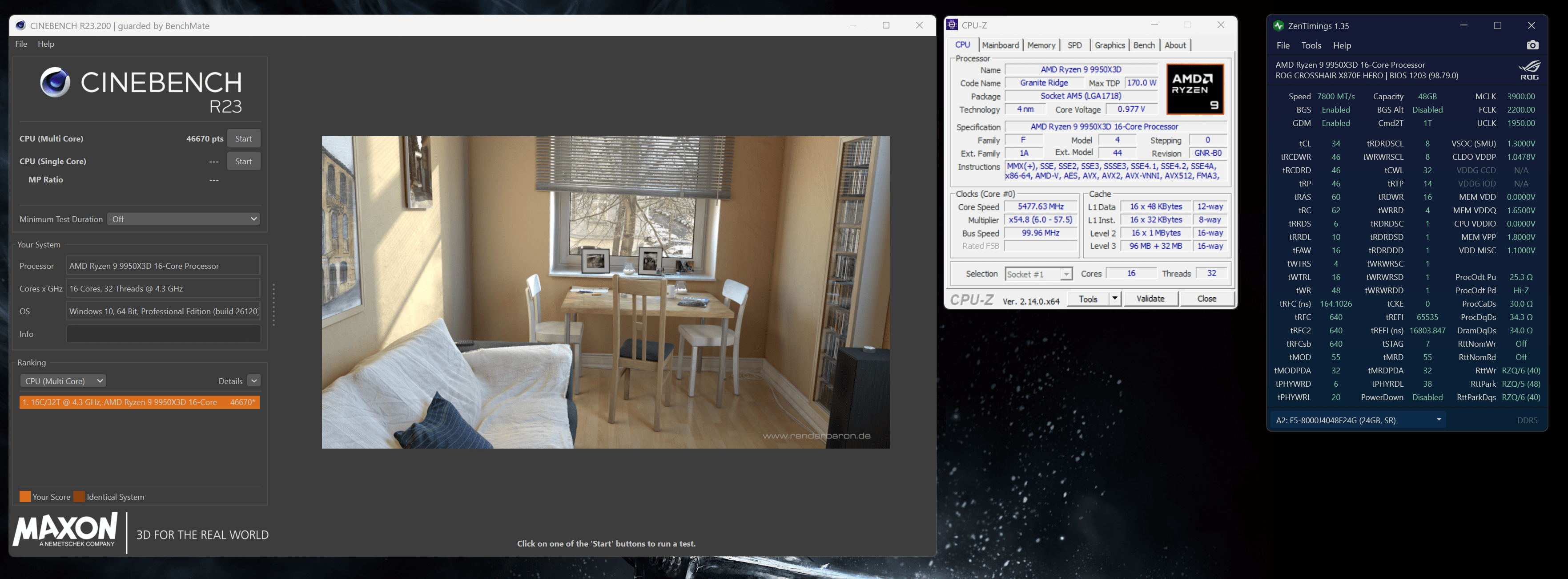1568x579 pixels.
Task: Click the Cinebench sphere logo icon
Action: pos(55,82)
